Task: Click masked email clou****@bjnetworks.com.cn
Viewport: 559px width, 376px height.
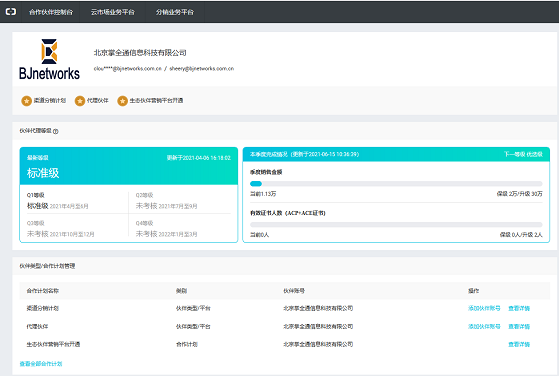Action: pos(128,68)
